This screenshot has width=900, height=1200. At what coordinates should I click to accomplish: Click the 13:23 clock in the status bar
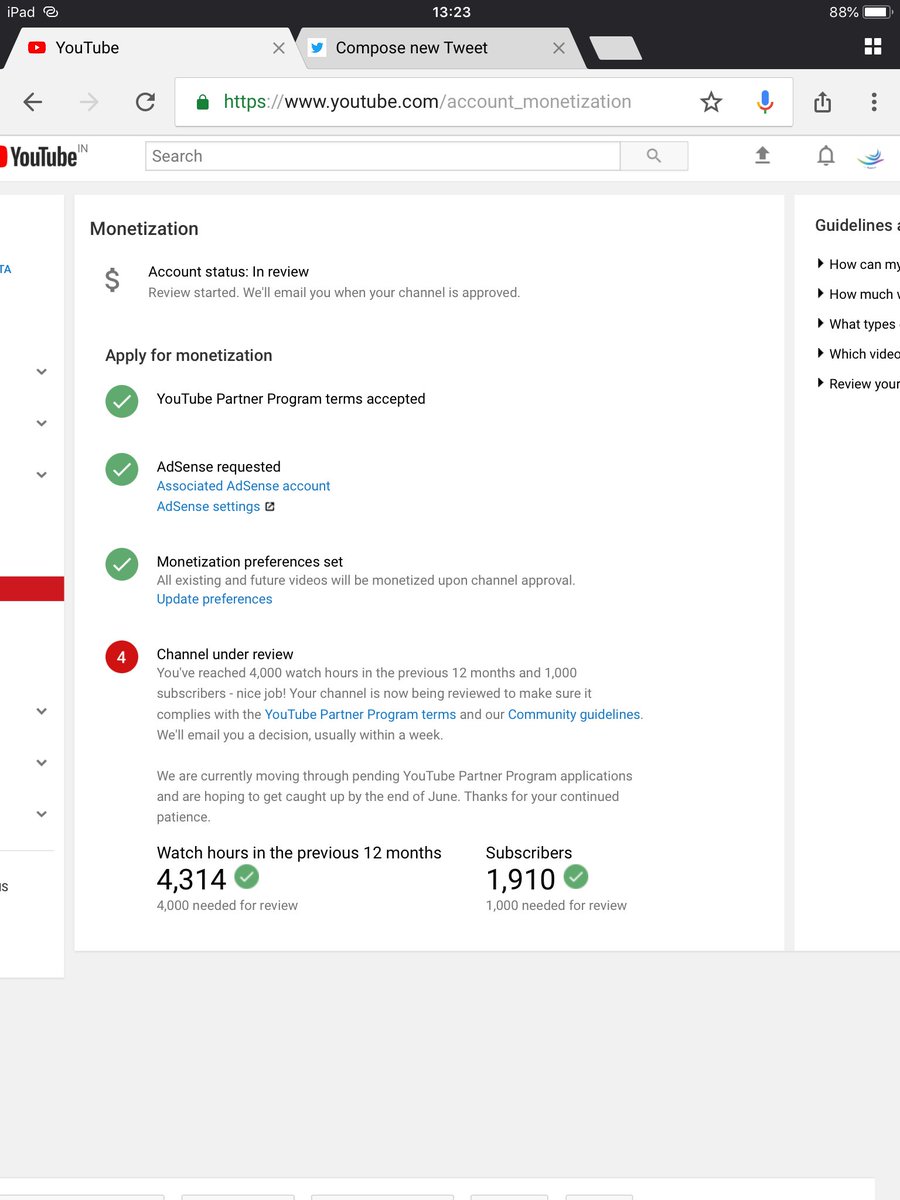[x=451, y=12]
